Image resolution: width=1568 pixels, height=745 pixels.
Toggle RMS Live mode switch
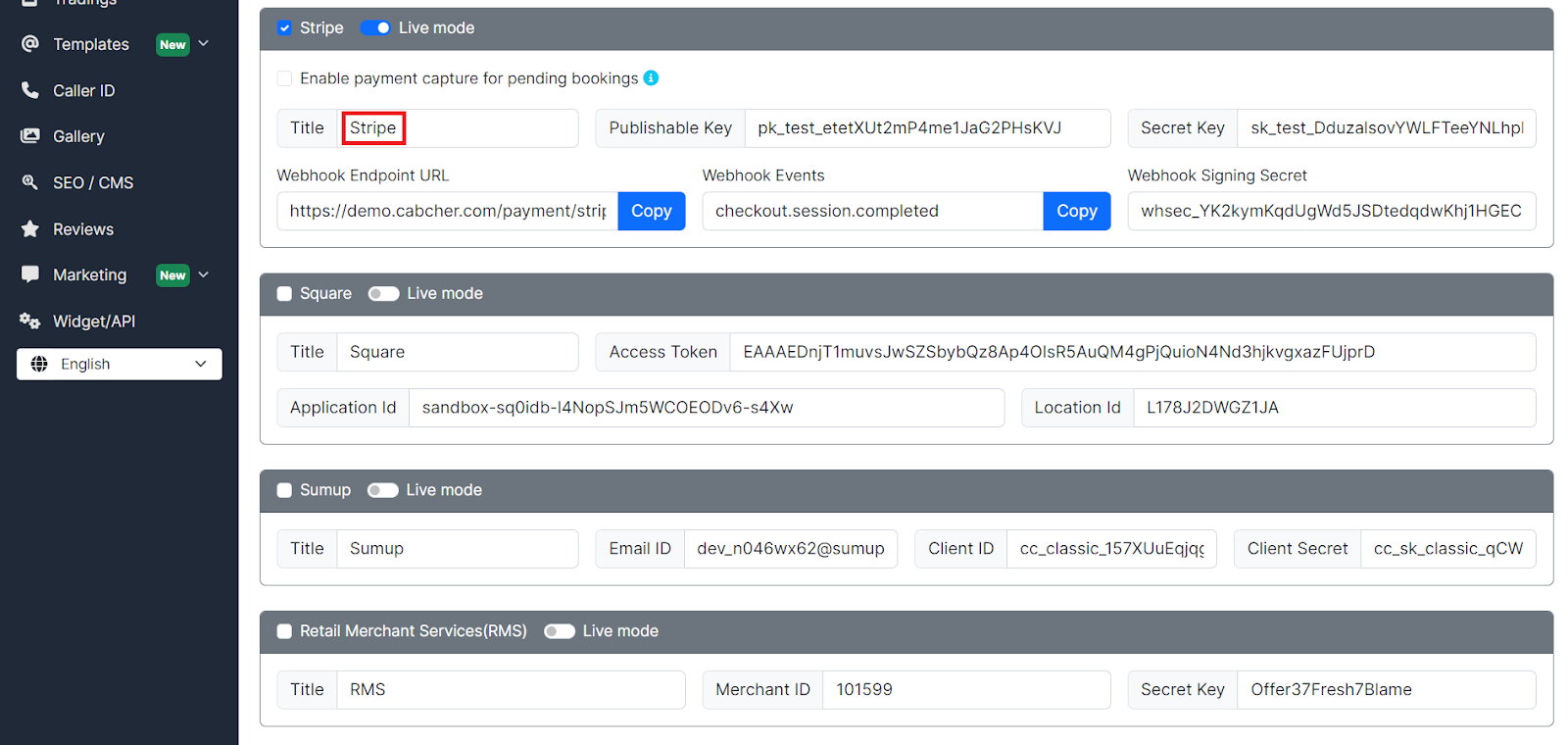pyautogui.click(x=560, y=631)
